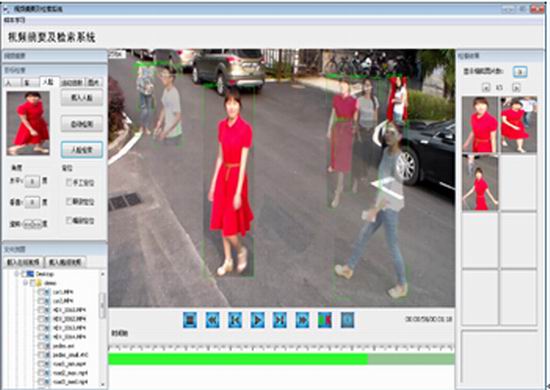
Task: Click the stop playback button
Action: (190, 320)
